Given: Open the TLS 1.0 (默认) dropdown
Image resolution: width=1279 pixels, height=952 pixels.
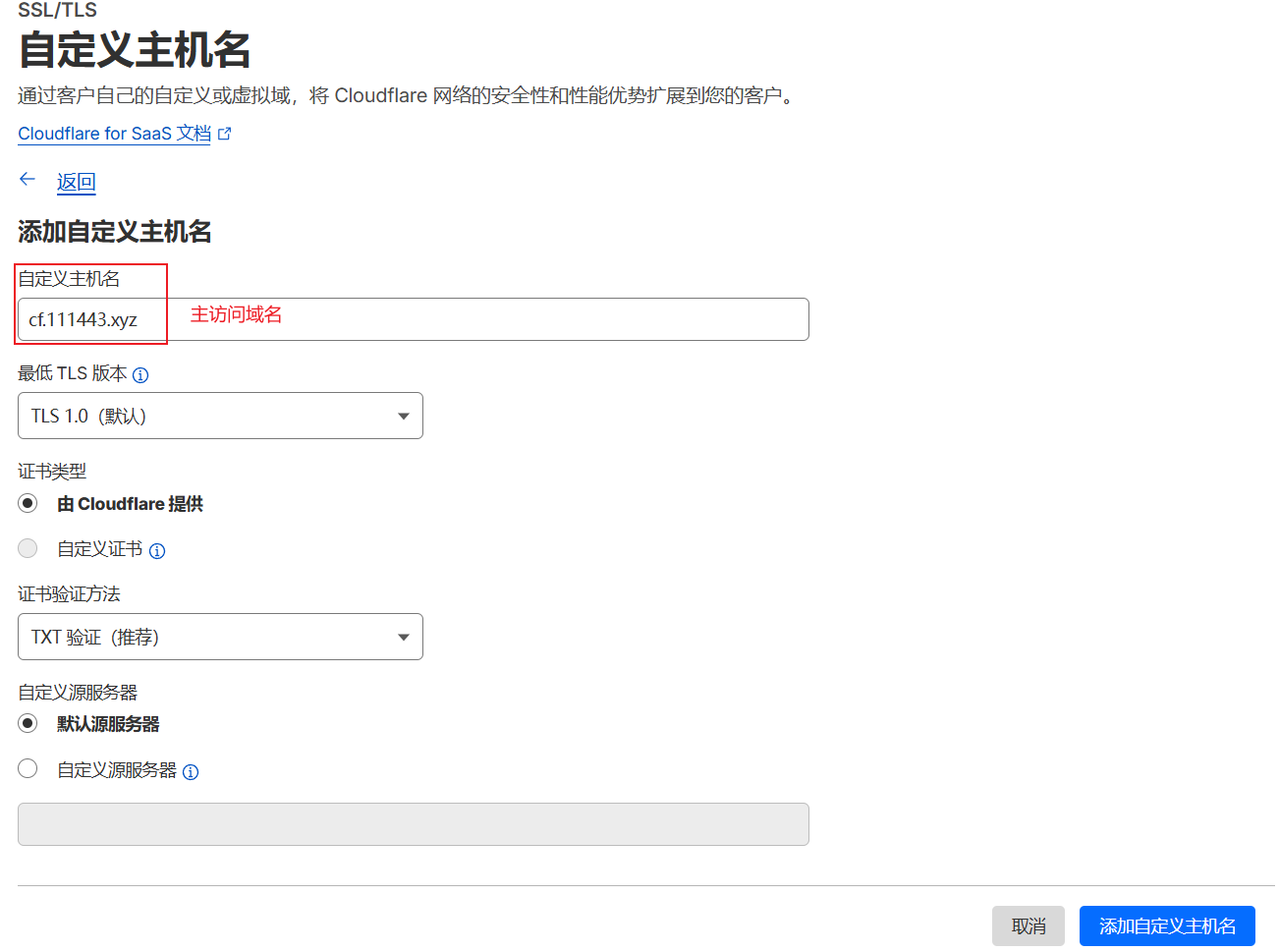Looking at the screenshot, I should click(x=220, y=416).
